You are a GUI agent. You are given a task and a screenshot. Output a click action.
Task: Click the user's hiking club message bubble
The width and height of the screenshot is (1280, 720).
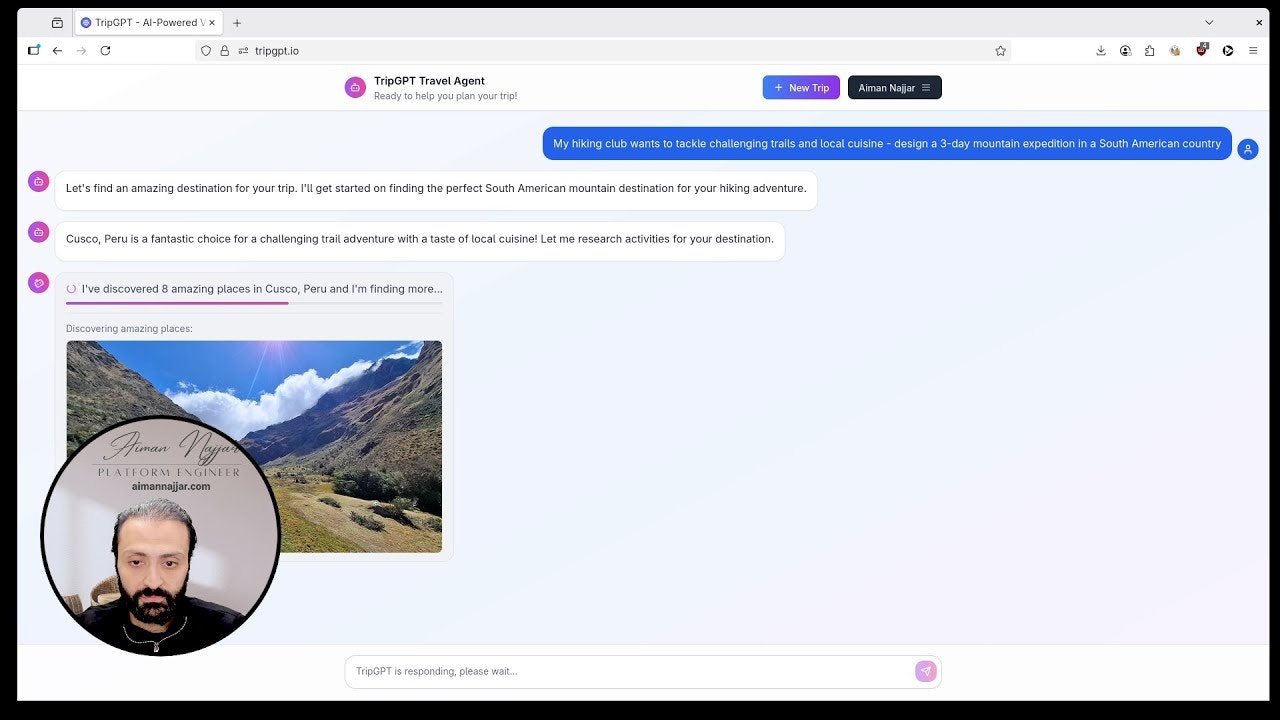point(887,143)
